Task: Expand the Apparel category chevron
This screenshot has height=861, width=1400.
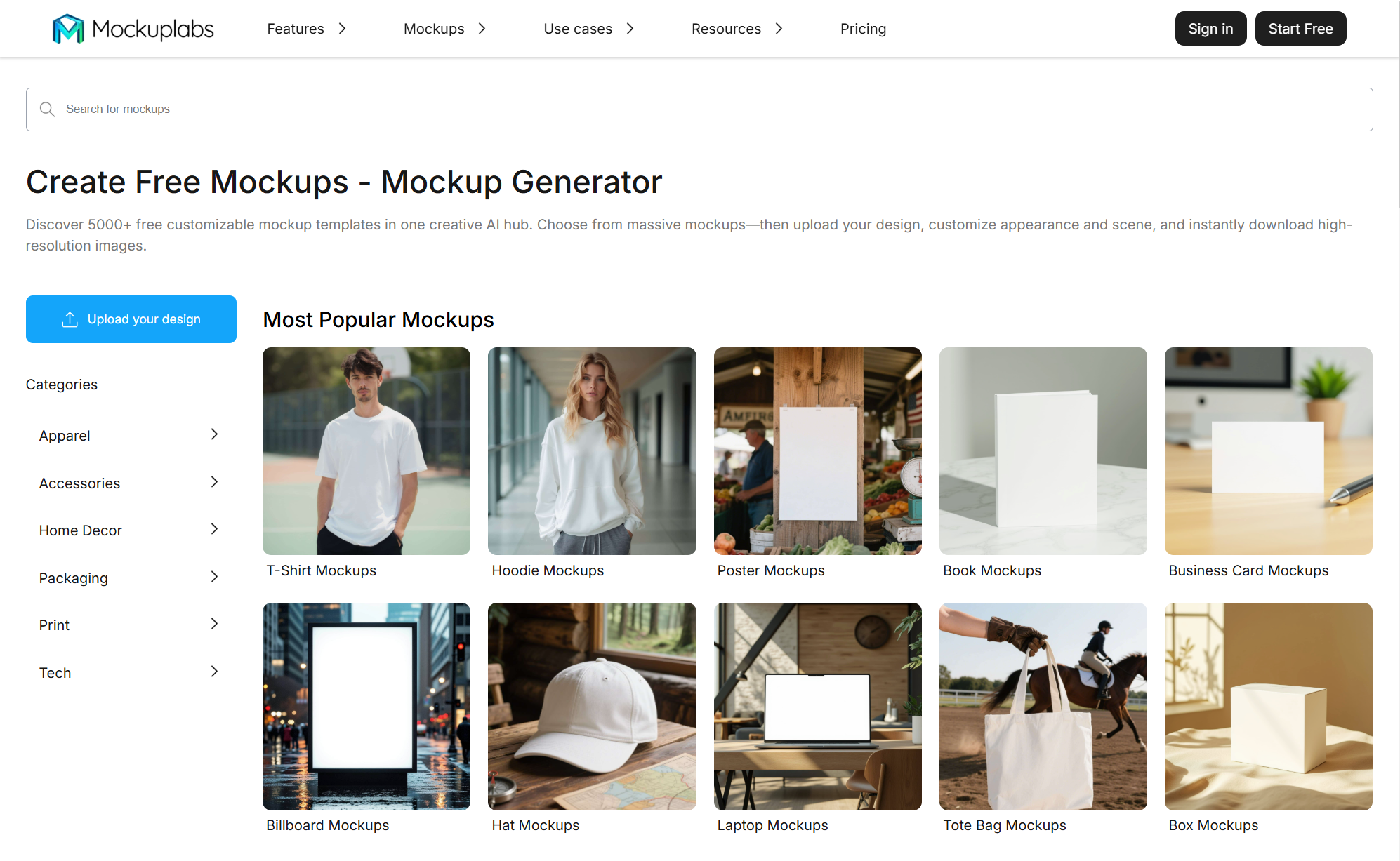Action: [214, 434]
